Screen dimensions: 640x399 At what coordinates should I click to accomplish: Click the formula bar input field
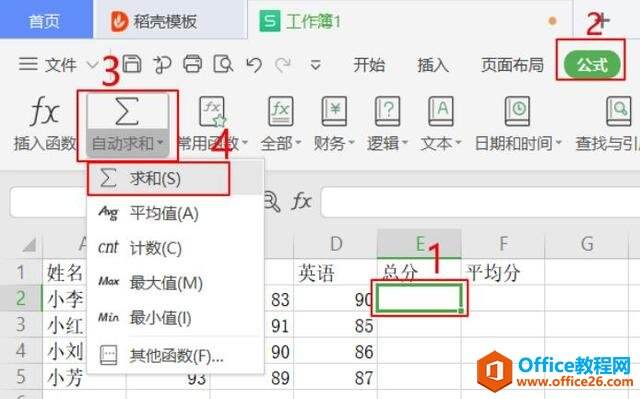pyautogui.click(x=480, y=202)
